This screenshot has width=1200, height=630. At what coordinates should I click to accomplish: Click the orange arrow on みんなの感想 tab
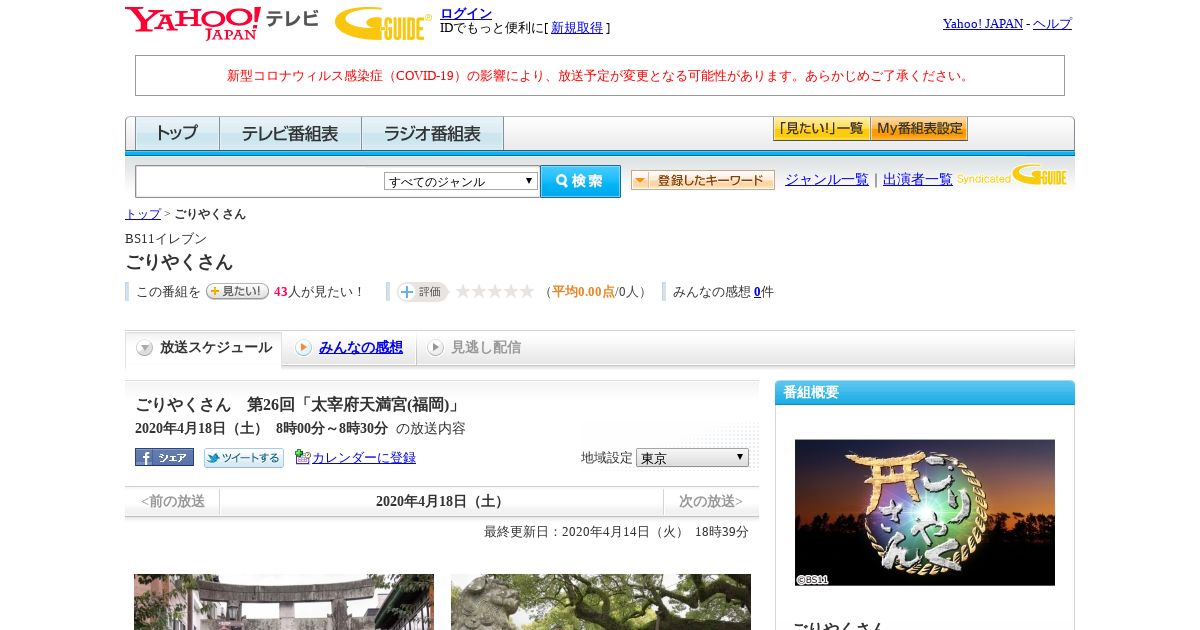[x=303, y=348]
